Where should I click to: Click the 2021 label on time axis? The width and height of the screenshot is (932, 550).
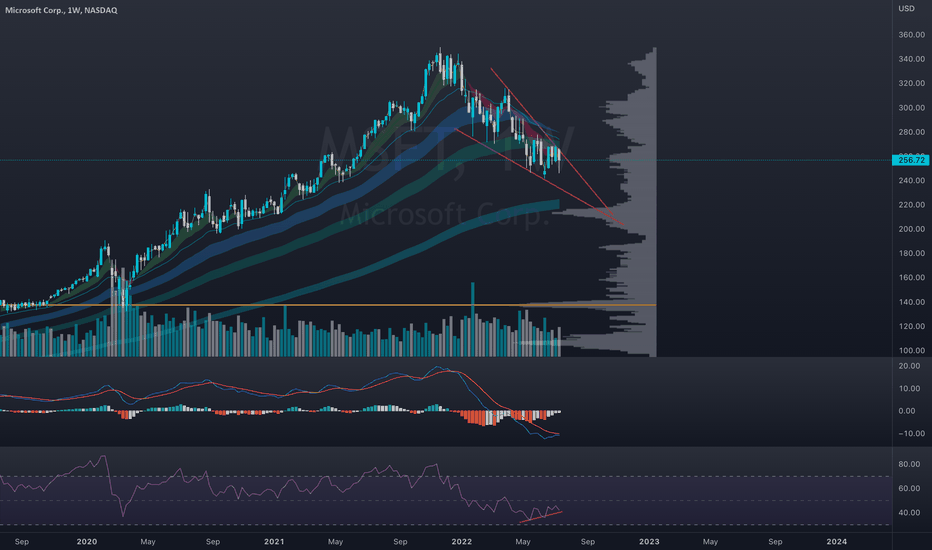(274, 542)
